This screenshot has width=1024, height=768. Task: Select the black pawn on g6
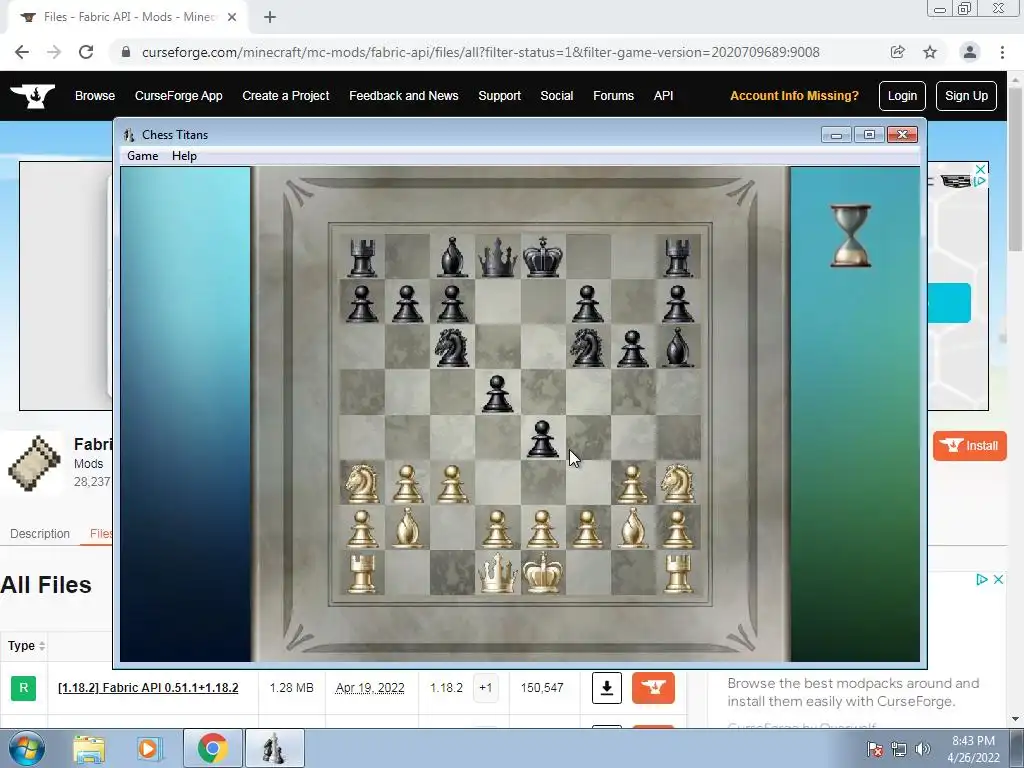632,348
